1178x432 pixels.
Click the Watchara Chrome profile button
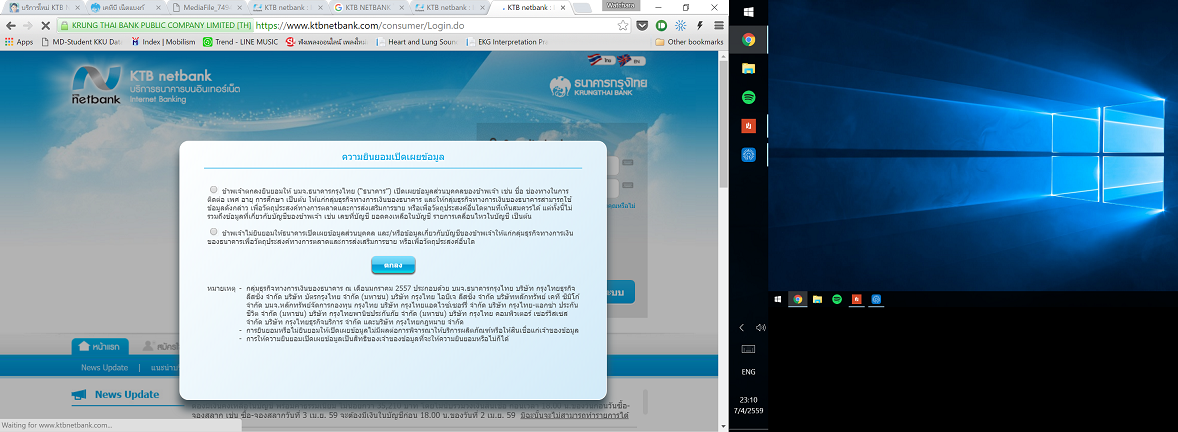(621, 5)
